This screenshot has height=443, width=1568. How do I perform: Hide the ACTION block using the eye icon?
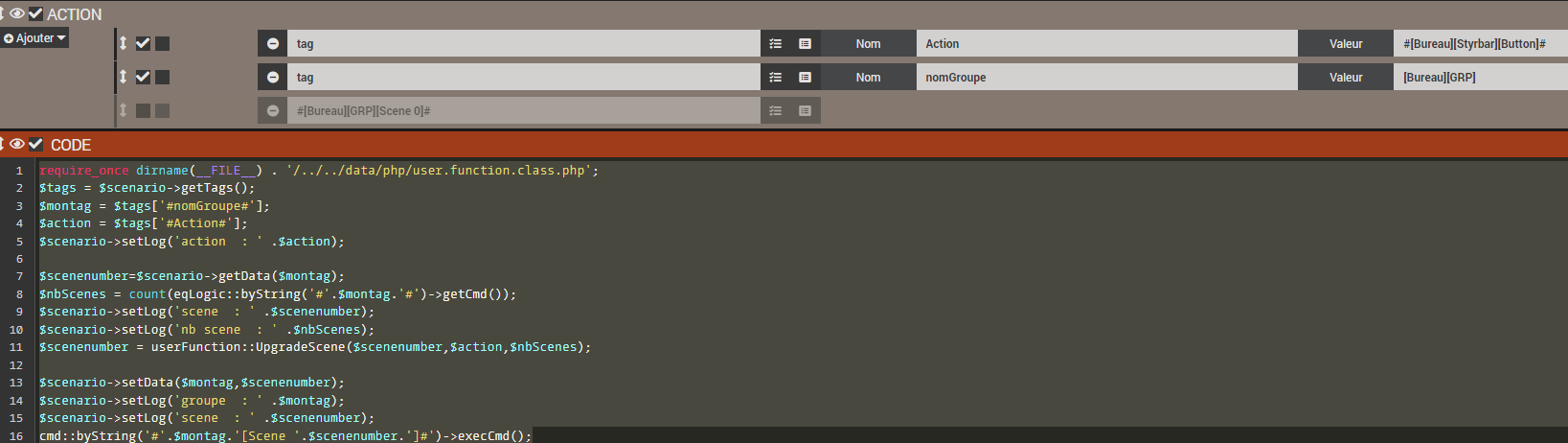point(17,13)
